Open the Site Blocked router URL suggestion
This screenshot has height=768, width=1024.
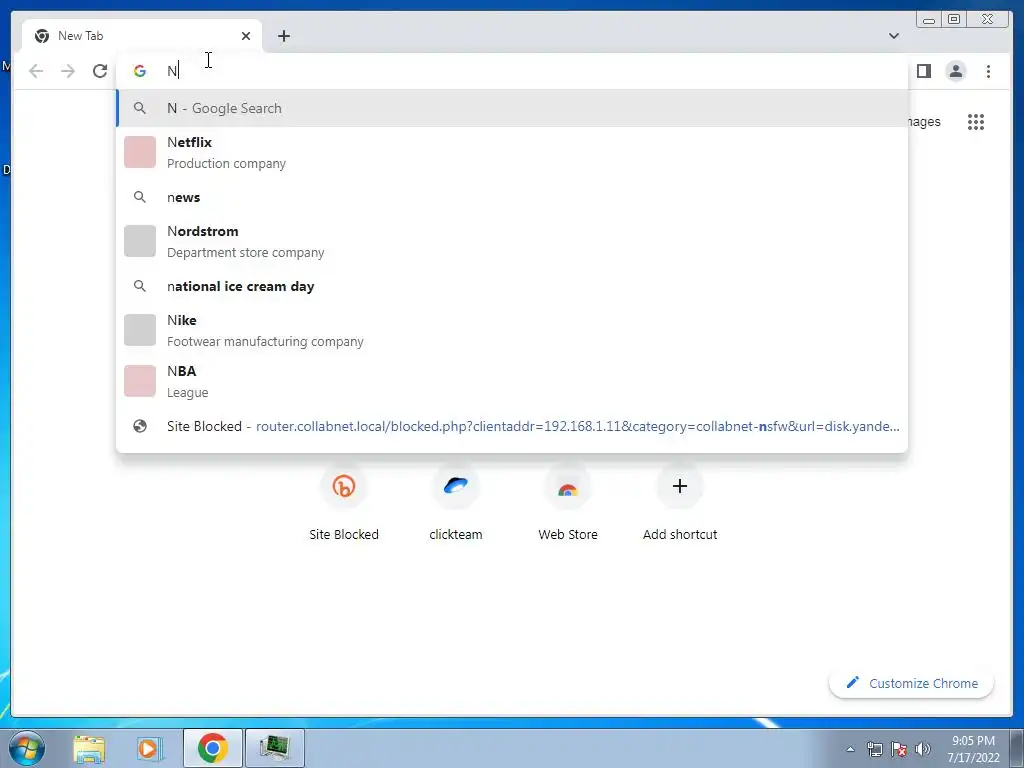tap(512, 426)
